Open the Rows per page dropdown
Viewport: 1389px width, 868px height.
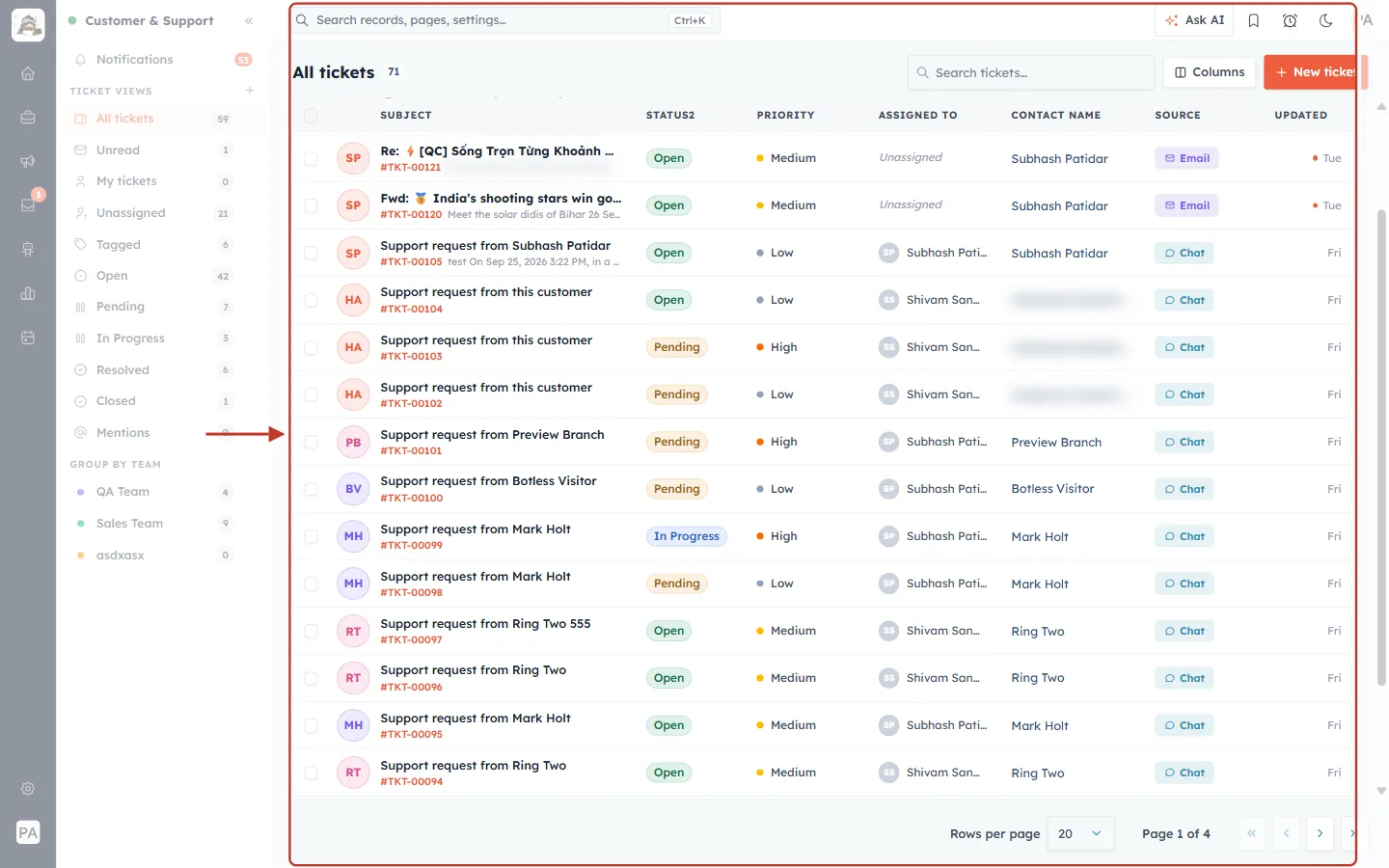[1080, 833]
